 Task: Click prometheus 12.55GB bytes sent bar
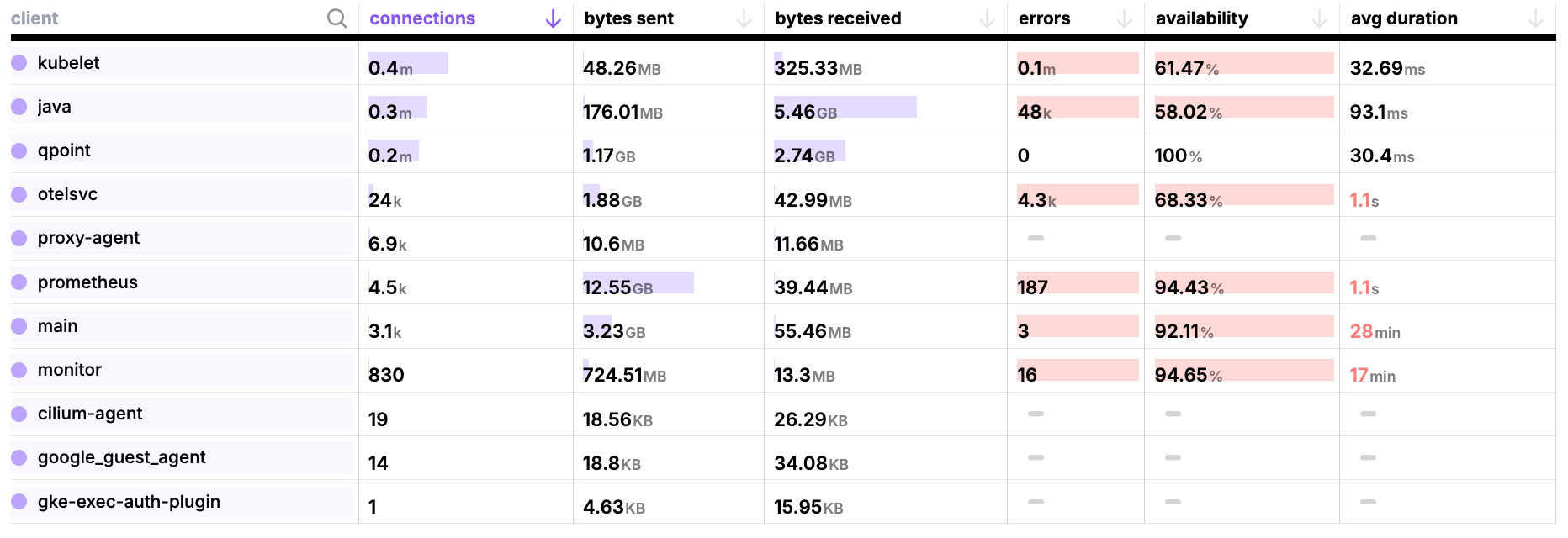[638, 284]
